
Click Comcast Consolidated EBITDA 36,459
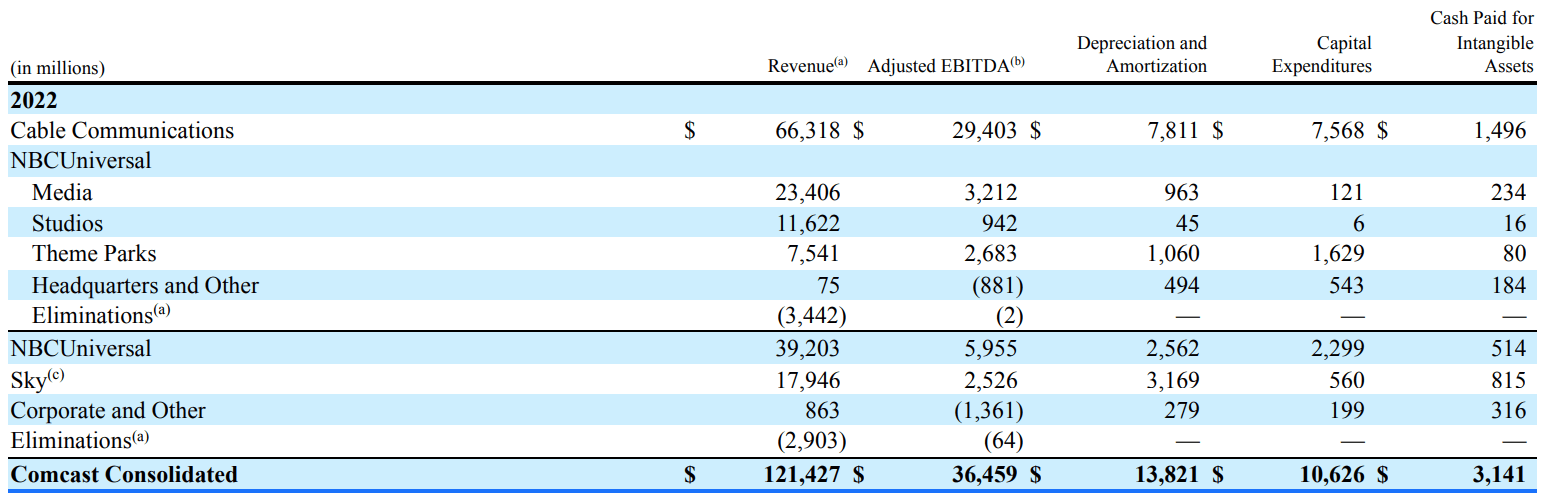point(984,474)
